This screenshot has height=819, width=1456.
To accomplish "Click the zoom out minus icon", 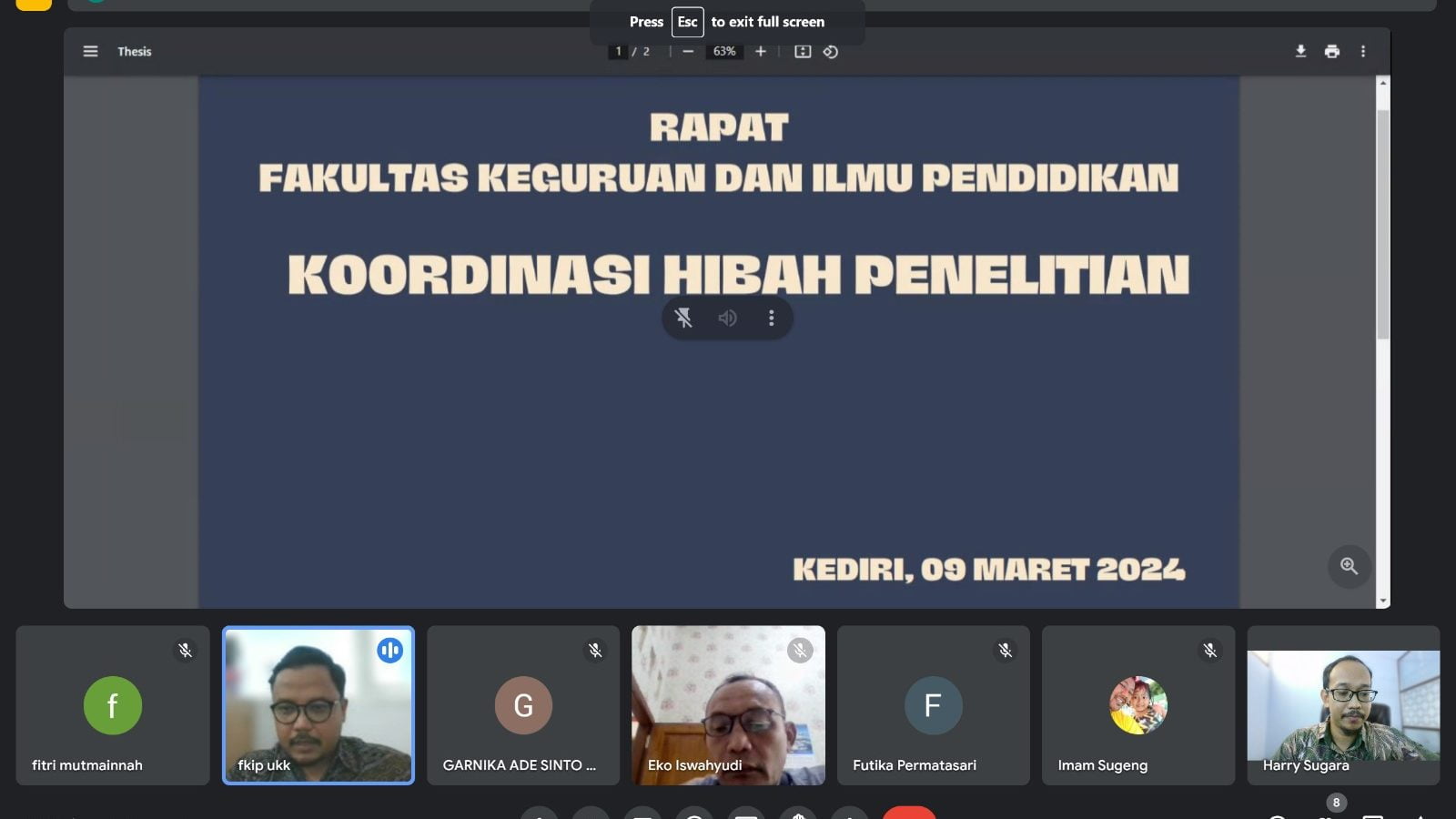I will 688,52.
